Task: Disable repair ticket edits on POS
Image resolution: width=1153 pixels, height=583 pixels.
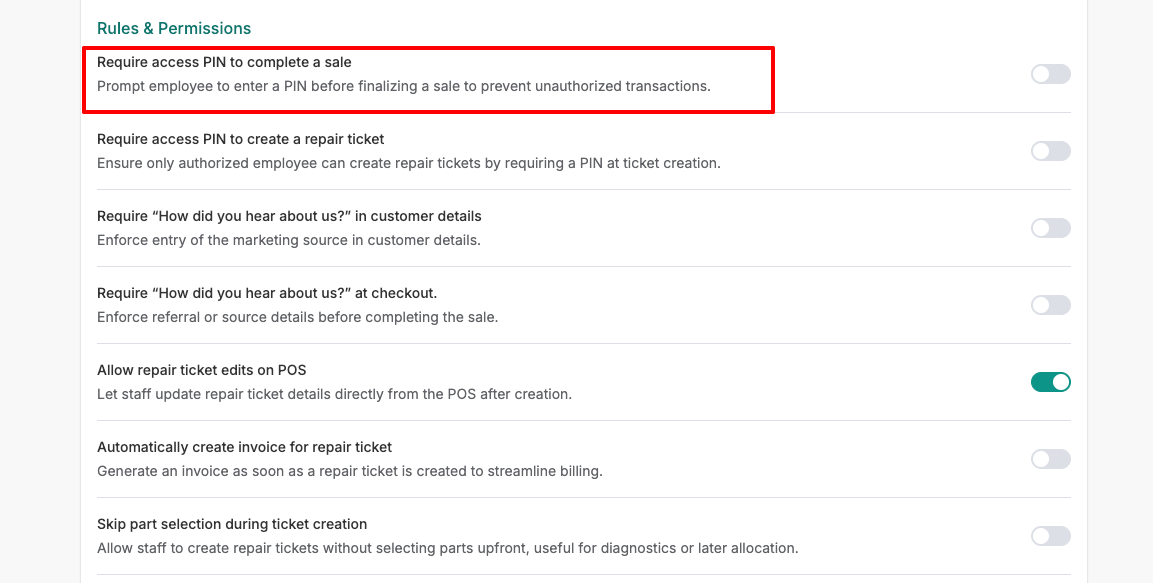Action: pos(1050,382)
